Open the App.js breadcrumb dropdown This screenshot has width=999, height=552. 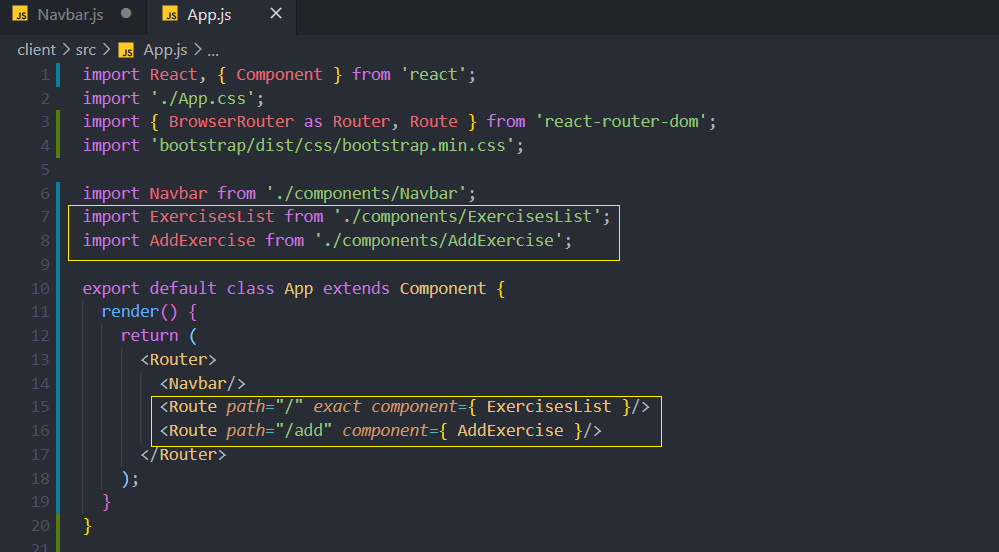click(165, 49)
